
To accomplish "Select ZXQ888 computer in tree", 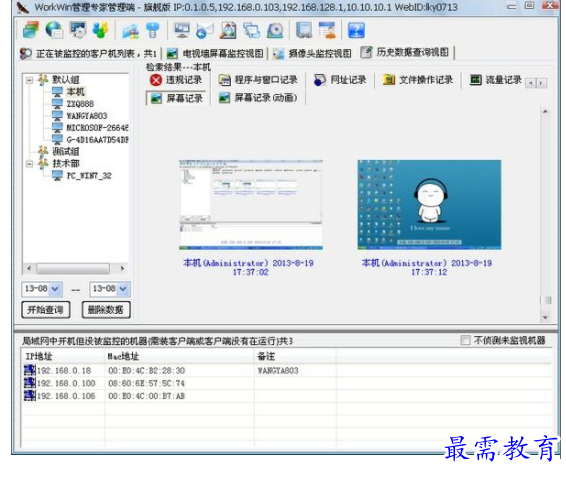I will [80, 104].
